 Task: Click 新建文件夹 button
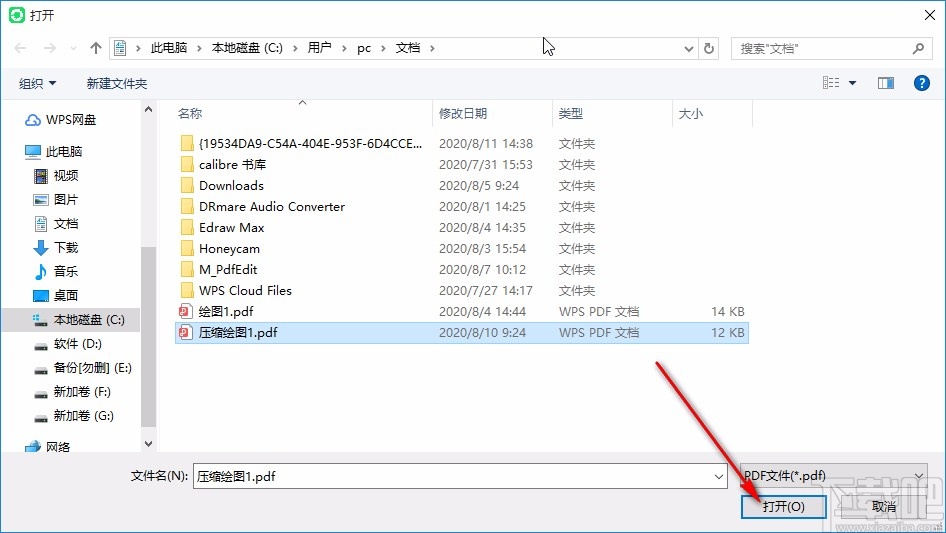pos(116,83)
